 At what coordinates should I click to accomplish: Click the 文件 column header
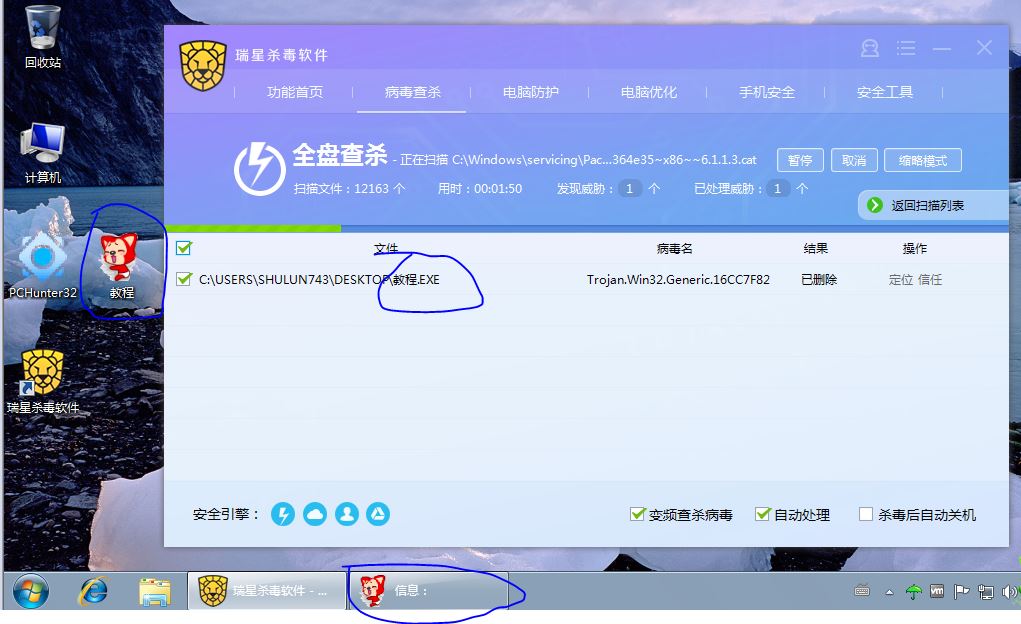coord(385,248)
